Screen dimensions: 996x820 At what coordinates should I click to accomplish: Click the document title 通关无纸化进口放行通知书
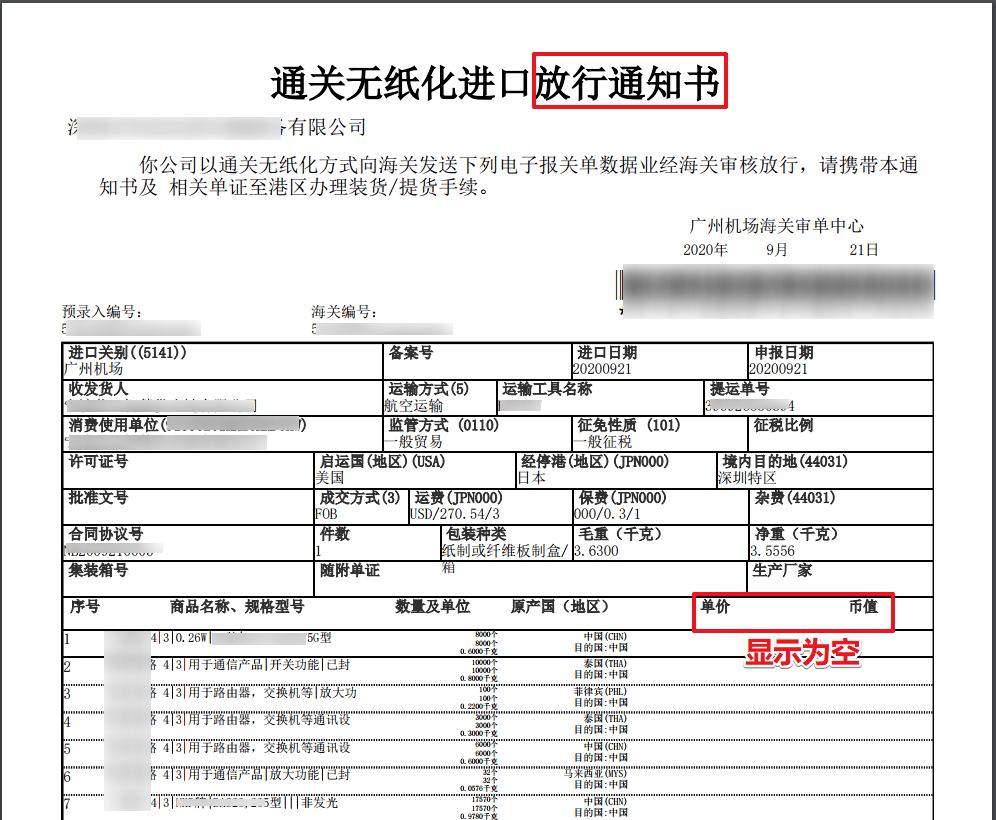coord(495,83)
